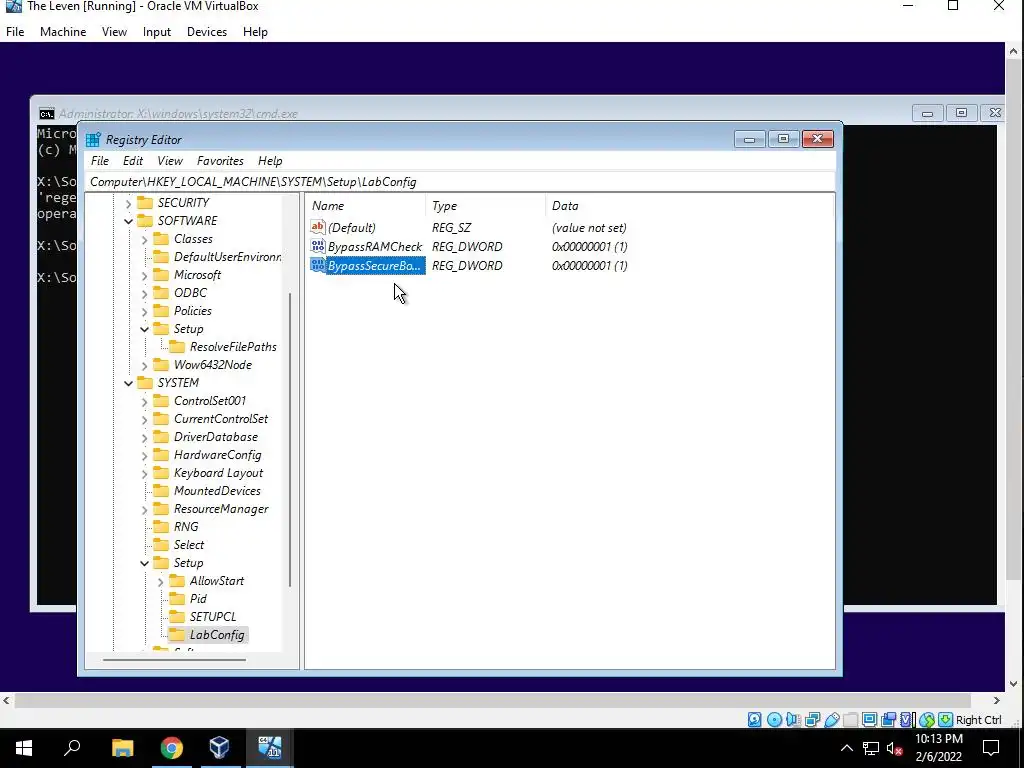
Task: Click the network tray icon
Action: tap(871, 748)
